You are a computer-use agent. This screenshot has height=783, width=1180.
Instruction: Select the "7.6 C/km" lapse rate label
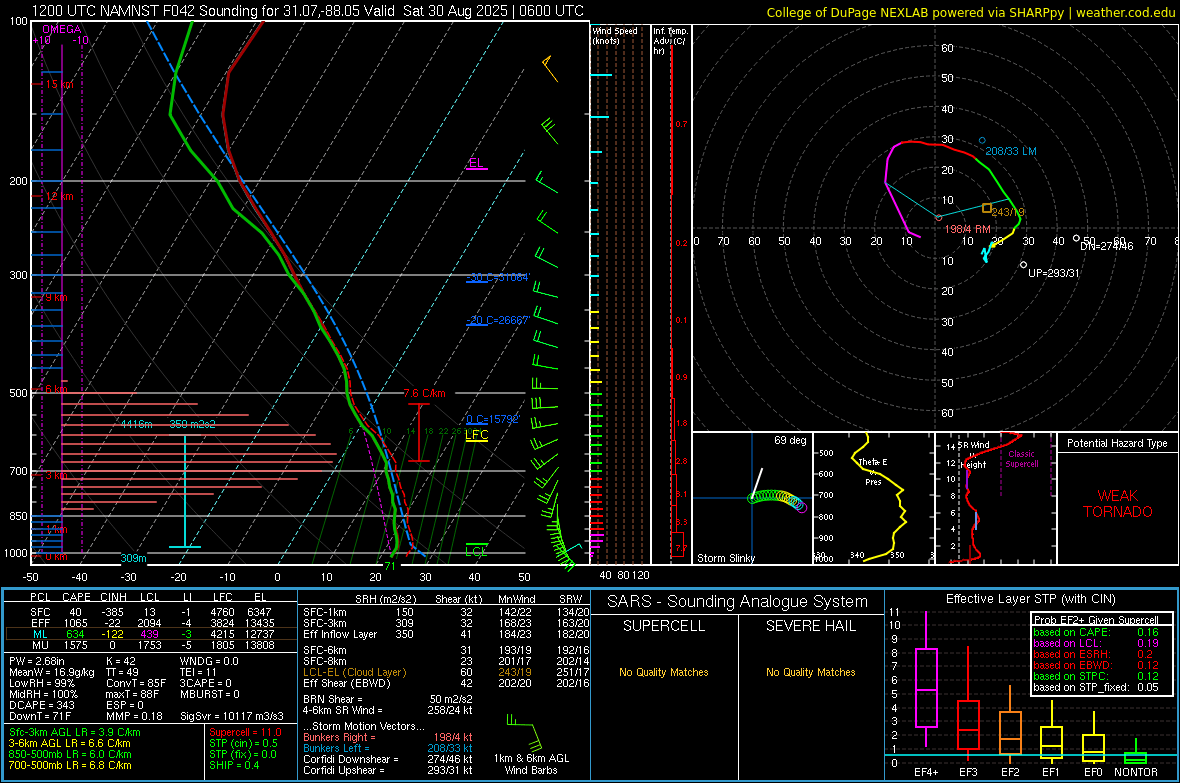(424, 393)
